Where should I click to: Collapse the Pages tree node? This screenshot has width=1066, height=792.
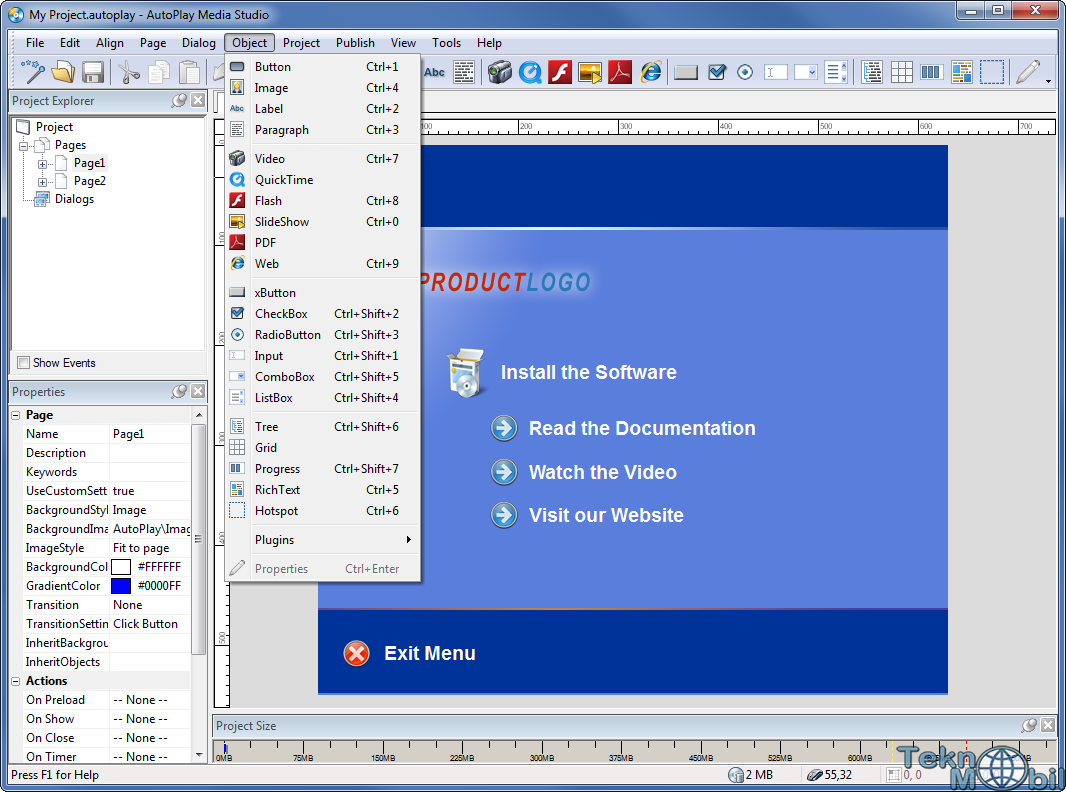24,146
